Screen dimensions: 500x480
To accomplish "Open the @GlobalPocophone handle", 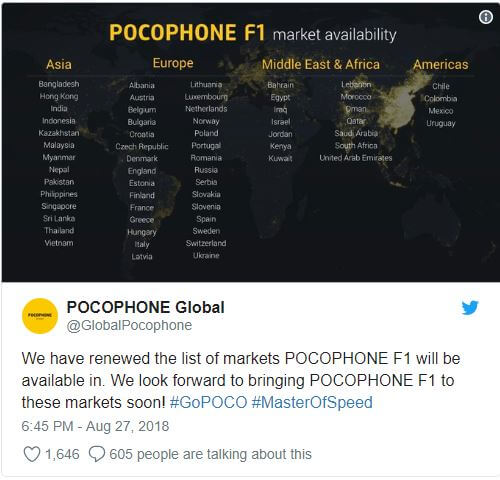I will (129, 325).
